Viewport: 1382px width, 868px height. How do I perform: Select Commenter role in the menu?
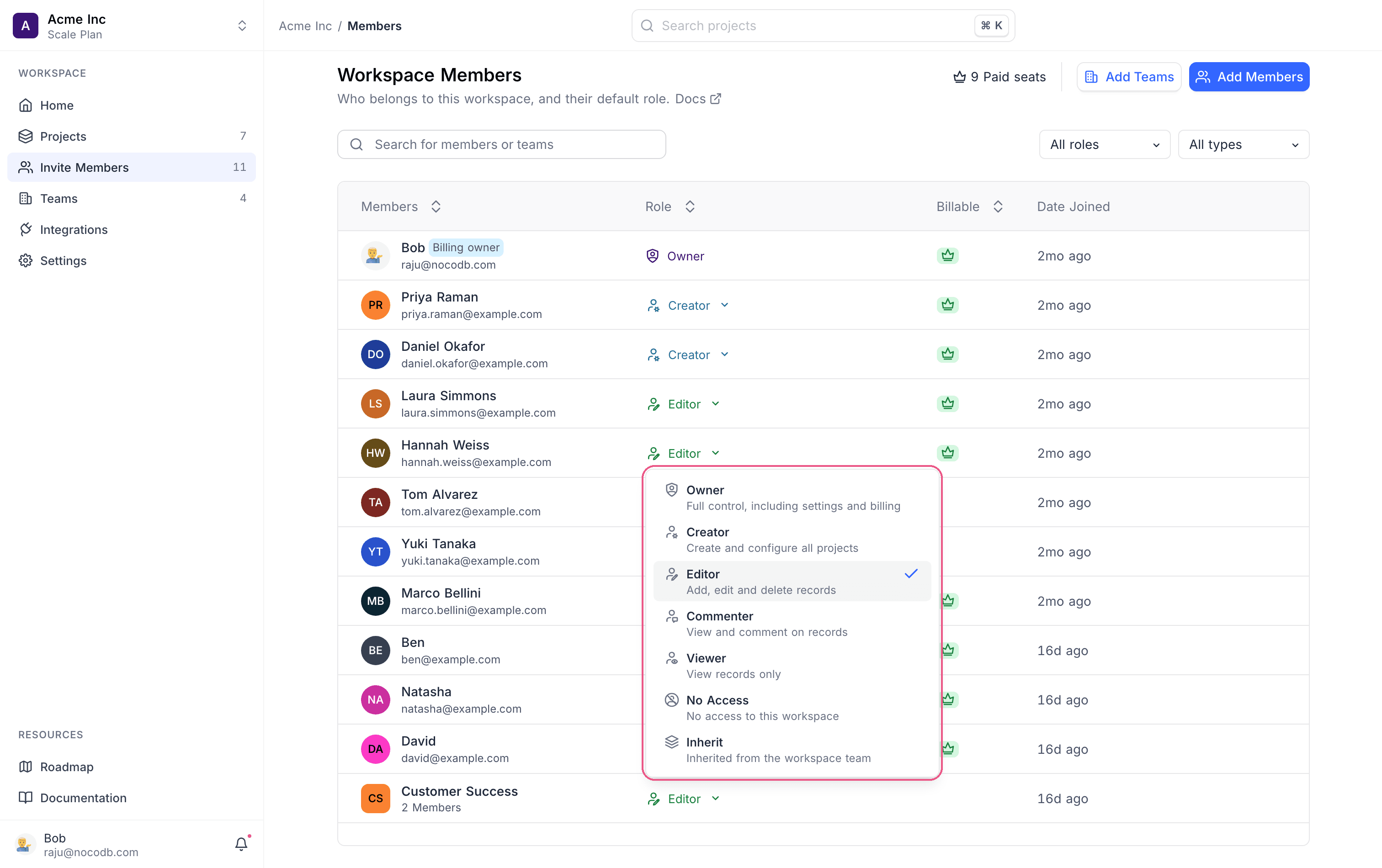click(792, 623)
